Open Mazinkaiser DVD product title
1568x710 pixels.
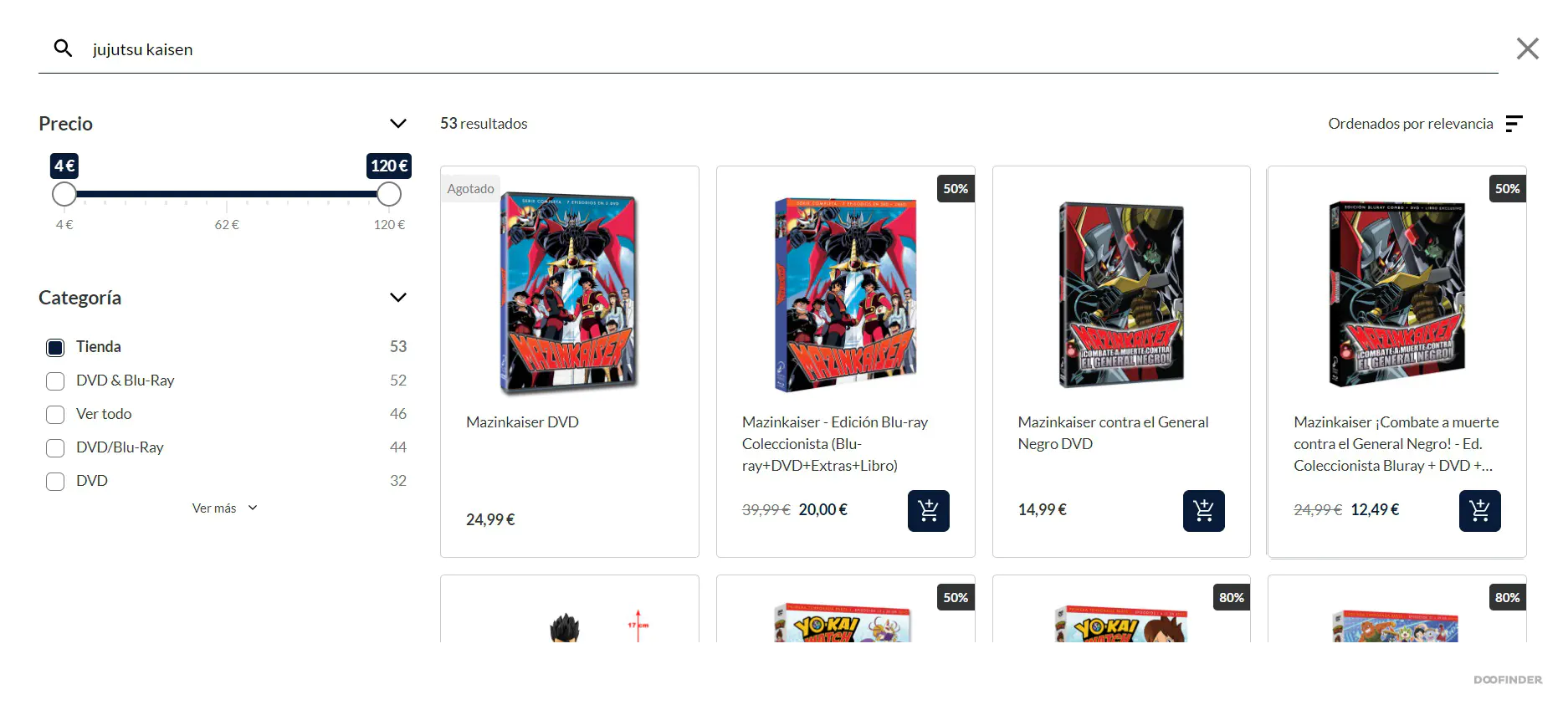[522, 422]
